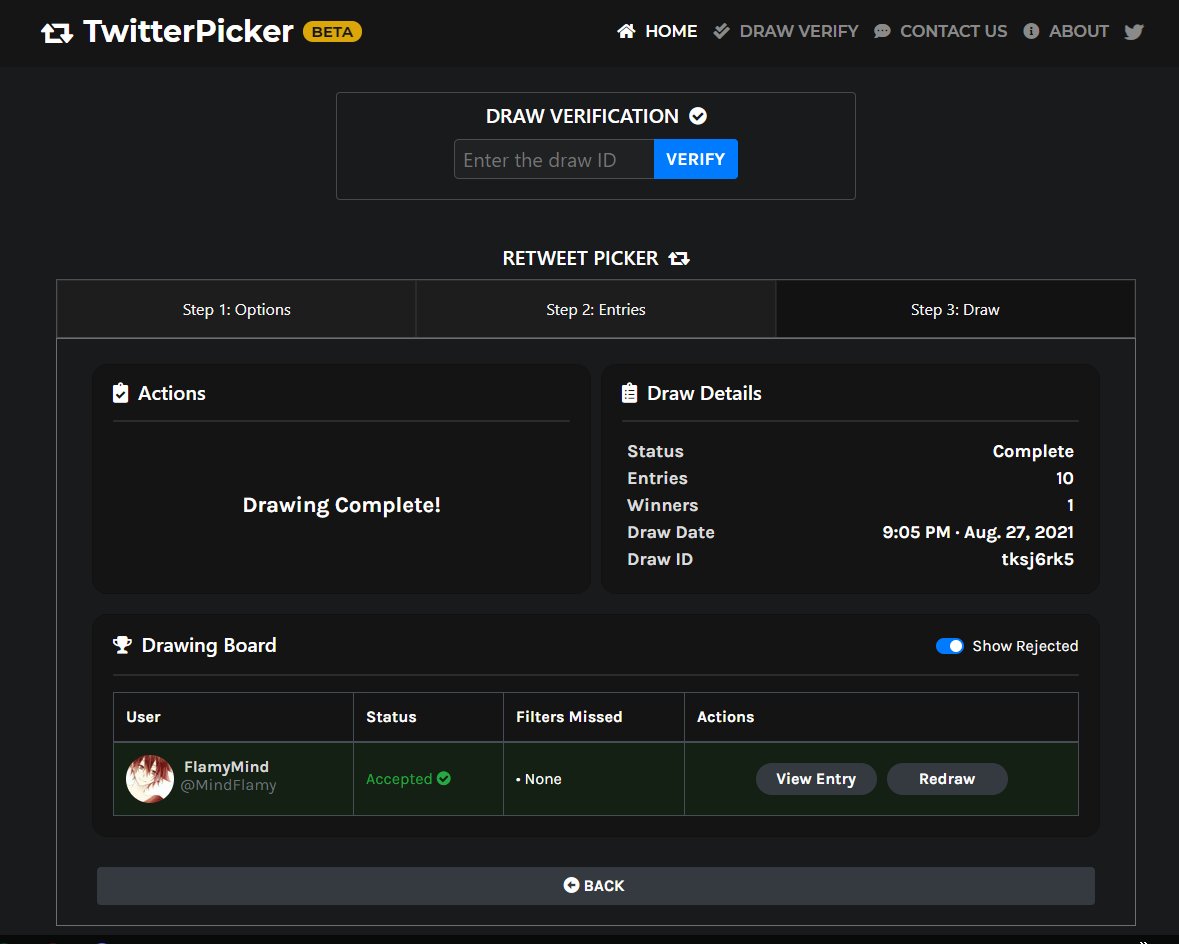The image size is (1179, 944).
Task: Click the DRAW VERIFICATION heading
Action: (x=582, y=116)
